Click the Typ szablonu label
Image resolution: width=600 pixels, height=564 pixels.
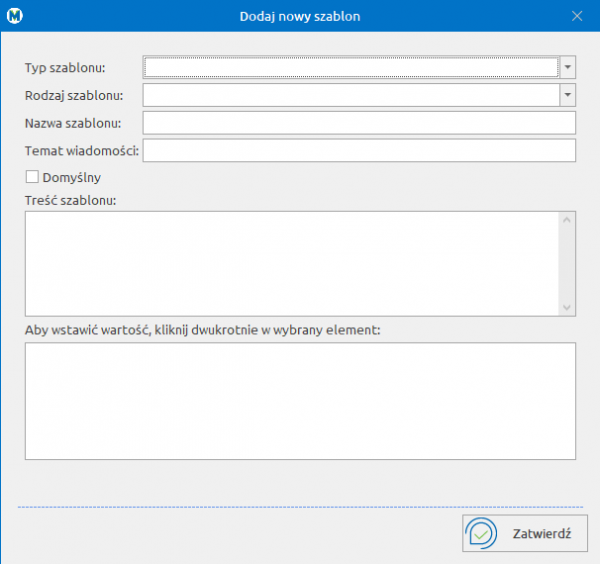click(65, 68)
